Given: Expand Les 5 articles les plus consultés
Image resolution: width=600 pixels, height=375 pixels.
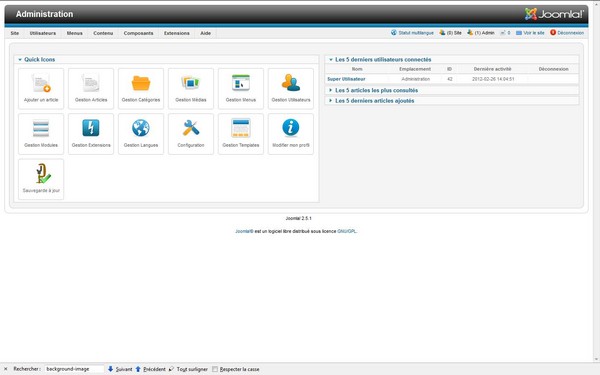Looking at the screenshot, I should point(376,90).
